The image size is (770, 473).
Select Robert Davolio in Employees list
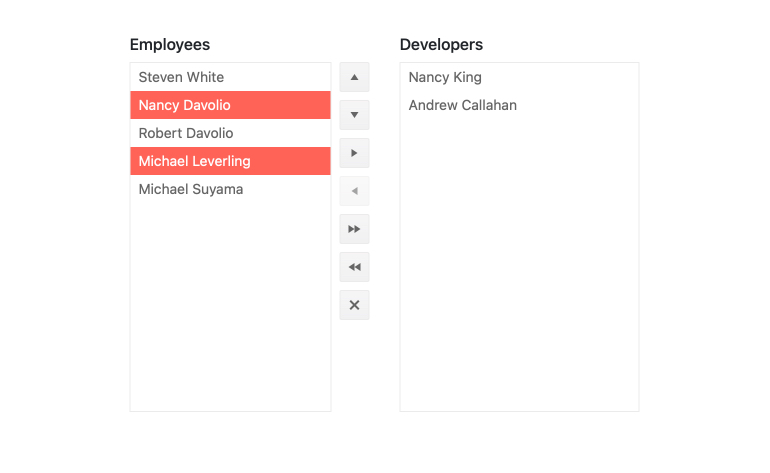click(x=186, y=133)
